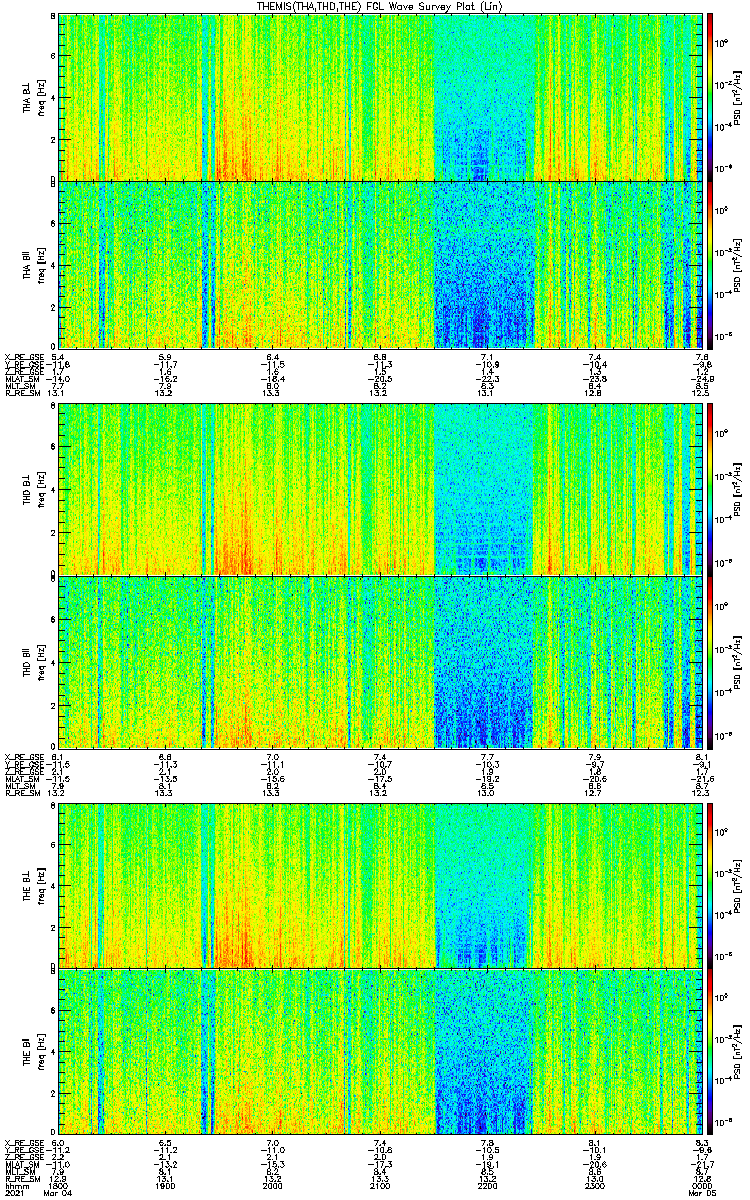Click the 'THA B∥ freq [Hz]' y-axis label
This screenshot has width=750, height=1200.
(x=35, y=264)
